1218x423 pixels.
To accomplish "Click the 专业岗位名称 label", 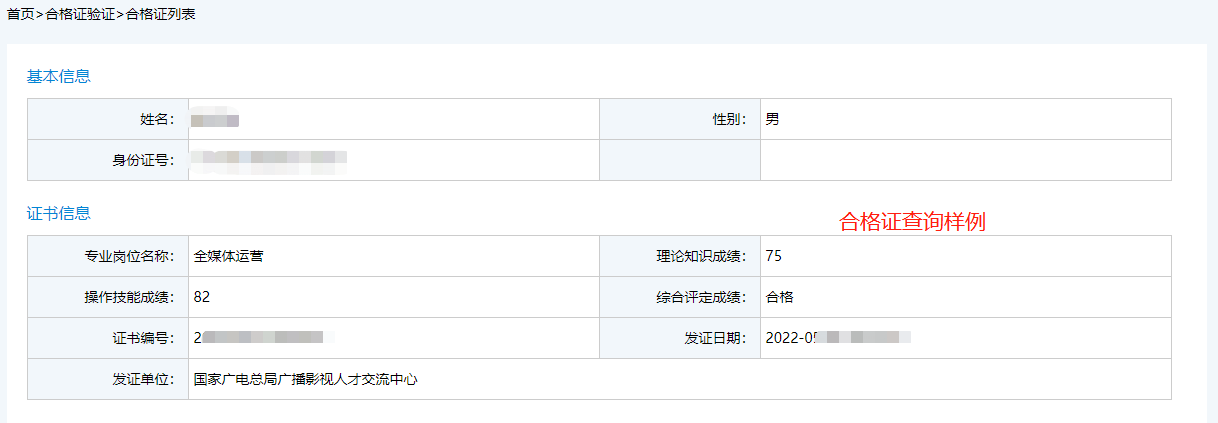I will click(130, 256).
